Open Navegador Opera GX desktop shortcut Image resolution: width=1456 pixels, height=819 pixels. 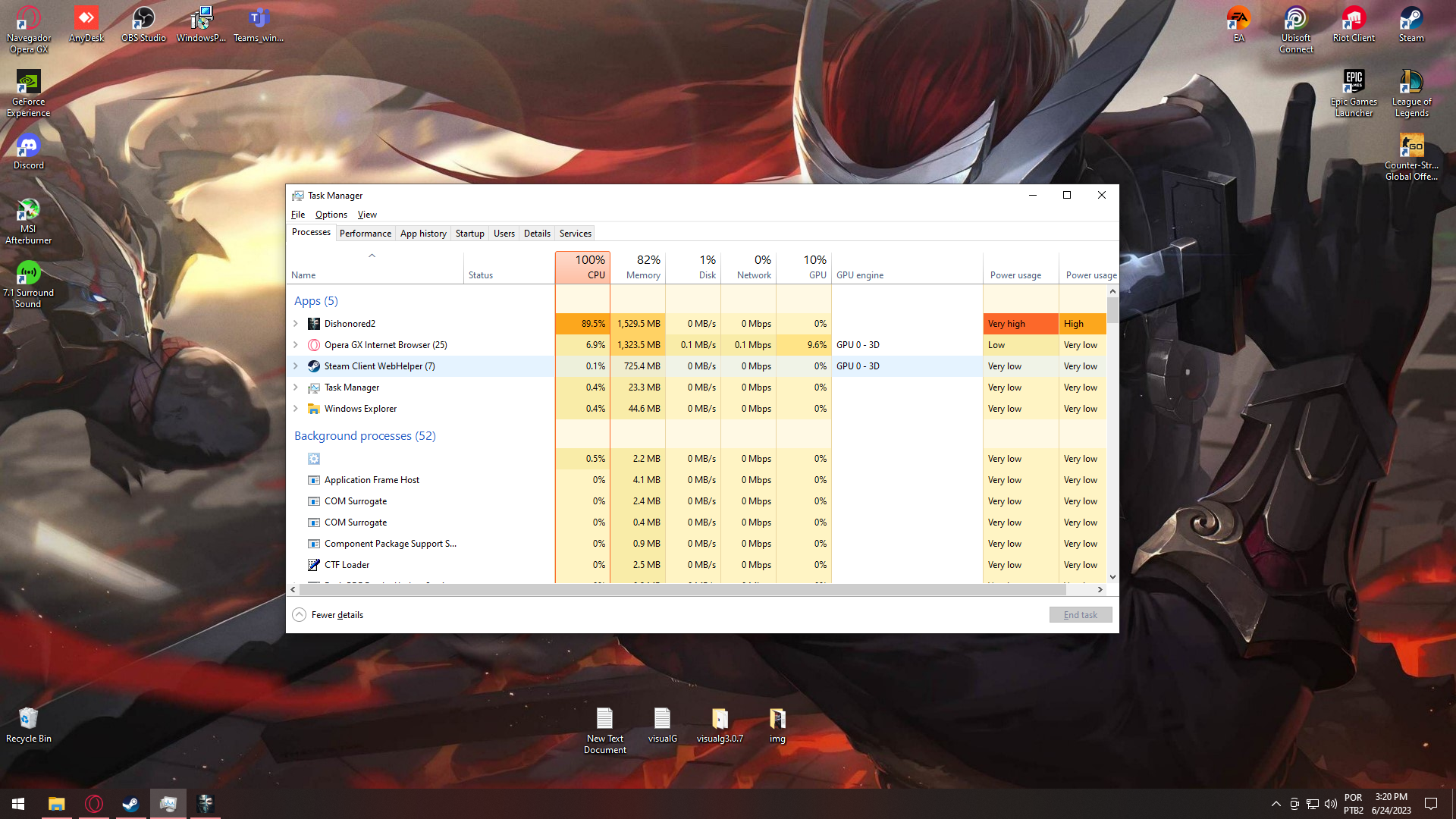pos(29,30)
